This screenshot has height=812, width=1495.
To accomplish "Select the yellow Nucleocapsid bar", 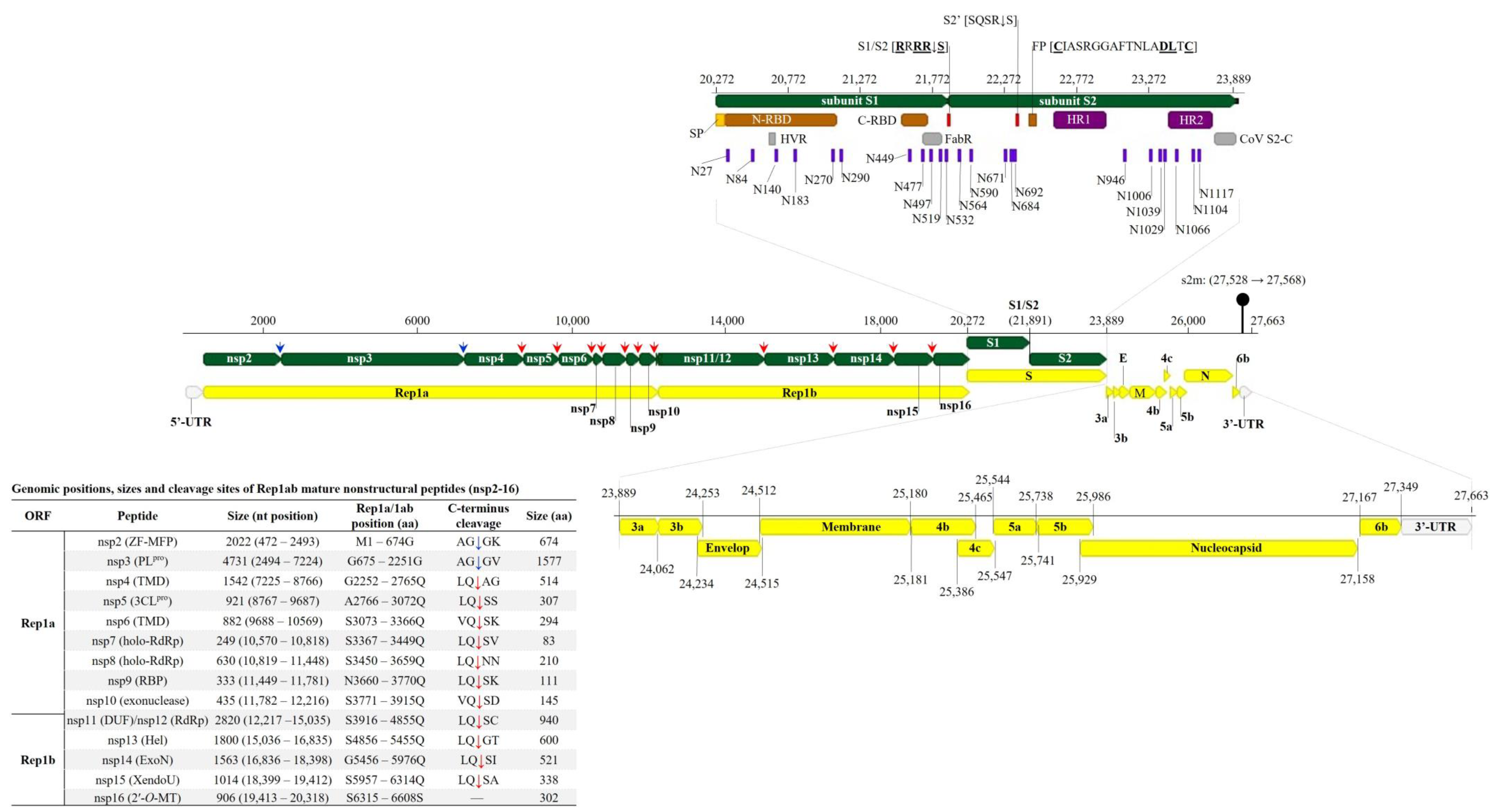I will tap(1219, 548).
